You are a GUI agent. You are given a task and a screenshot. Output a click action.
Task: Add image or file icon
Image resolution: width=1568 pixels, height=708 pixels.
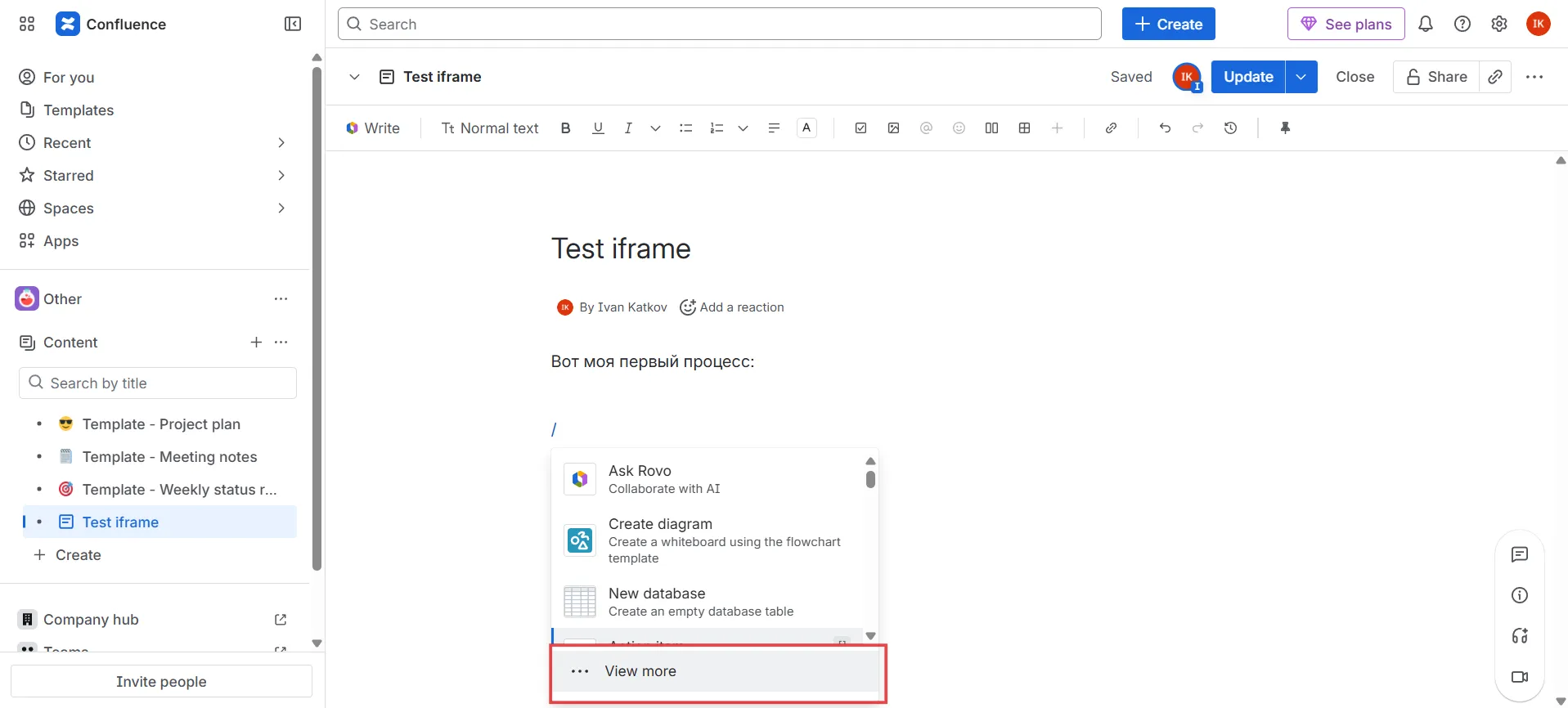click(893, 128)
